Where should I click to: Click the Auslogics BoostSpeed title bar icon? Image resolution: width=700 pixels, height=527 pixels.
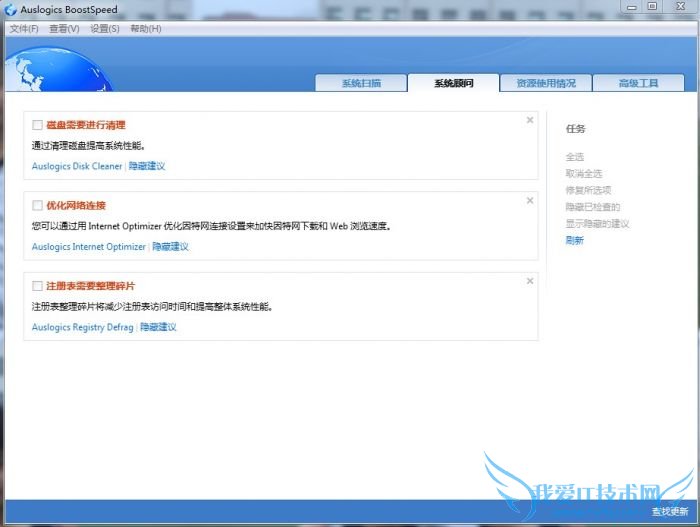[10, 9]
